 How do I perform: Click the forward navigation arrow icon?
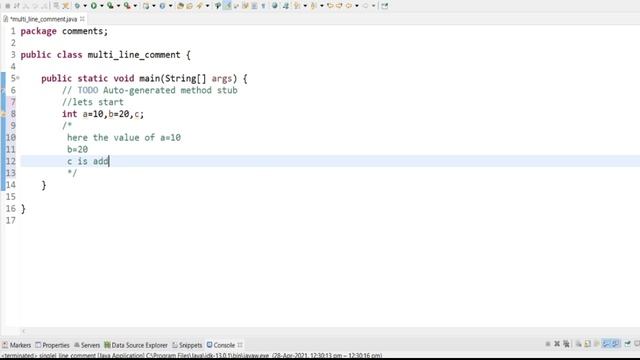point(365,6)
